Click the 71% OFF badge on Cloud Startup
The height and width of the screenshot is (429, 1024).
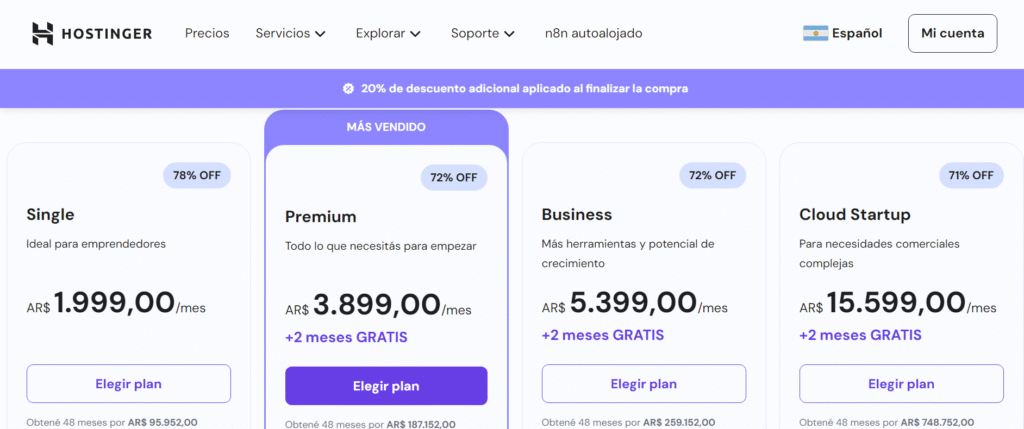971,175
